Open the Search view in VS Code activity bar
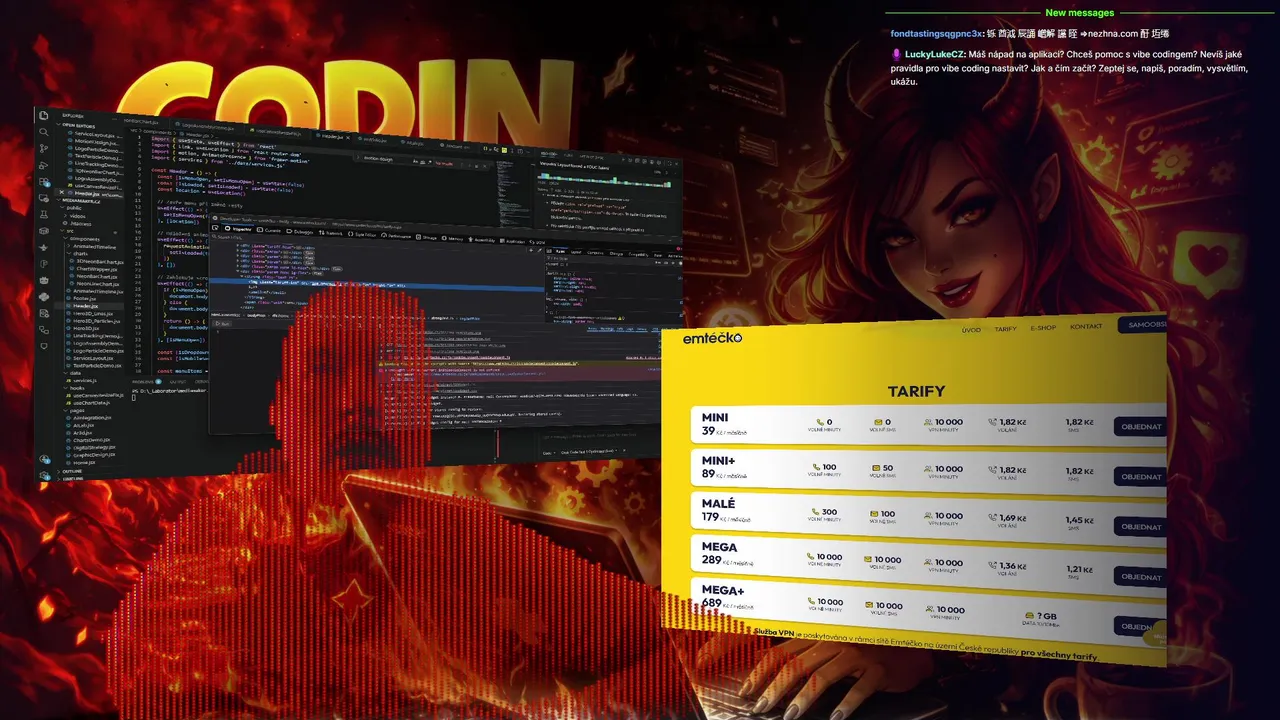Image resolution: width=1280 pixels, height=720 pixels. click(43, 132)
